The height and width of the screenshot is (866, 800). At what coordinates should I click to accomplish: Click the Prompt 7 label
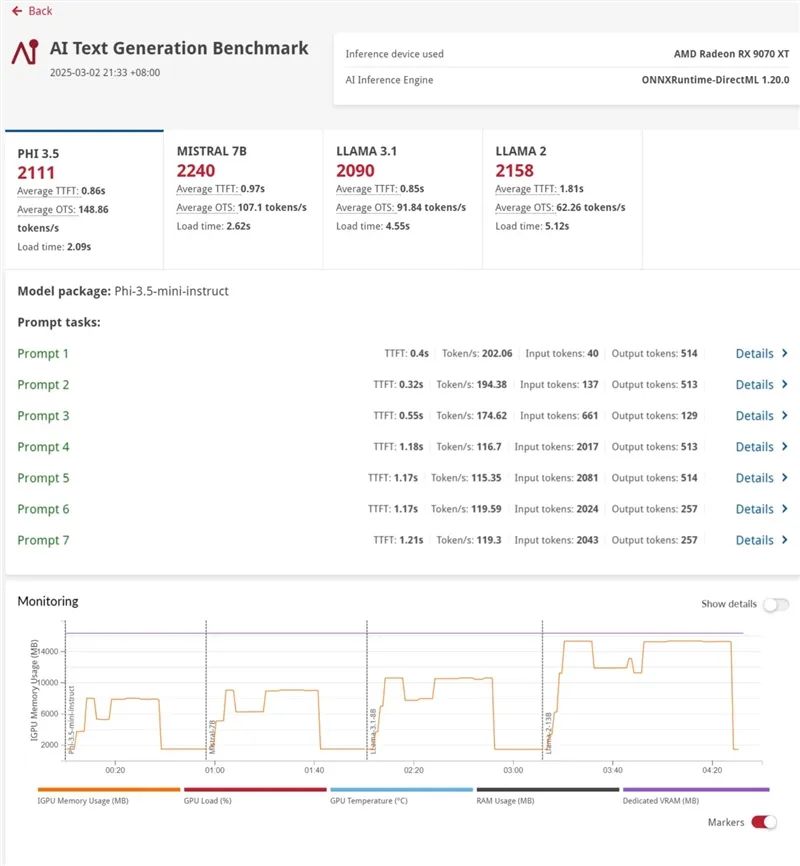(43, 540)
